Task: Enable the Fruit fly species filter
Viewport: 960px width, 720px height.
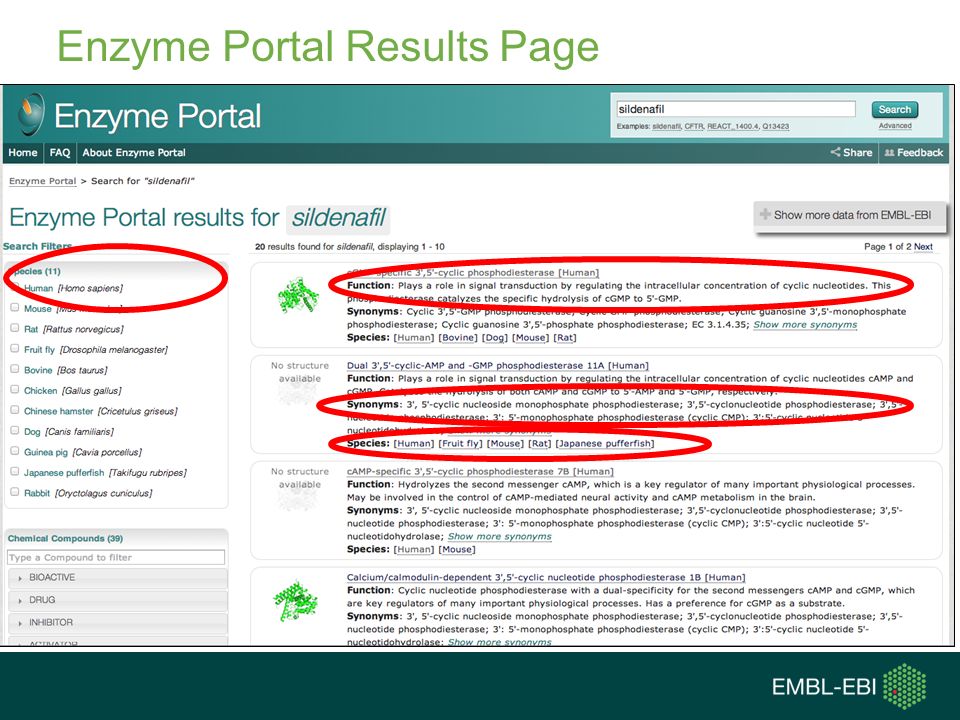Action: [x=15, y=348]
